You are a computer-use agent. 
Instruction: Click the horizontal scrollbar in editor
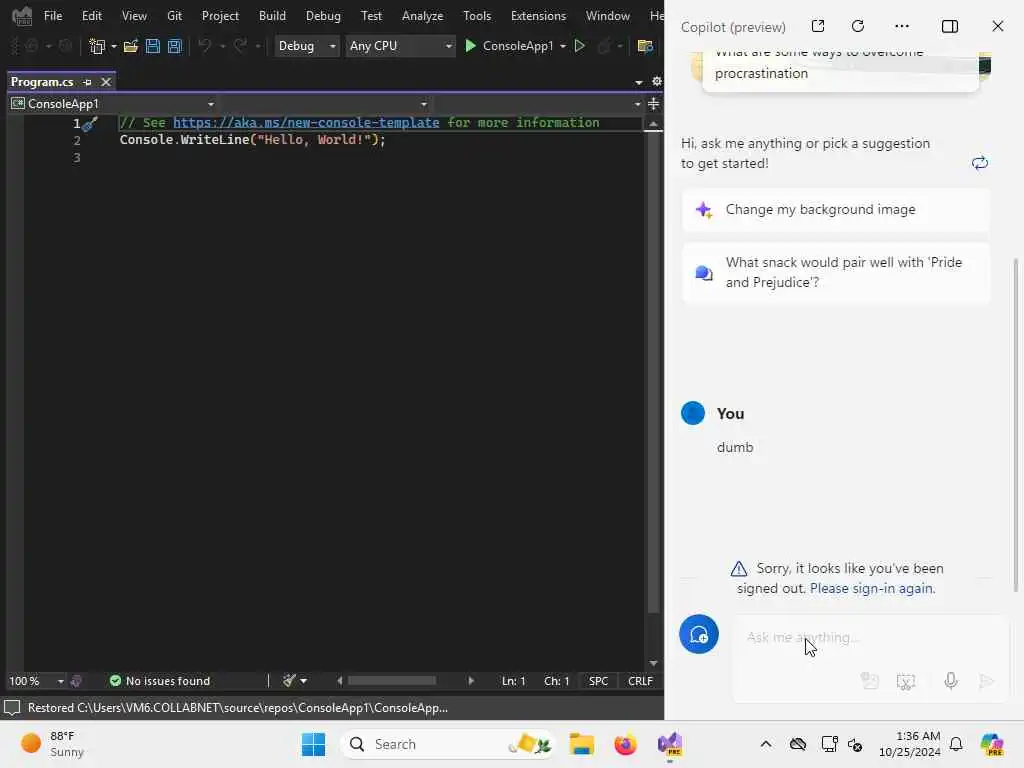click(392, 681)
